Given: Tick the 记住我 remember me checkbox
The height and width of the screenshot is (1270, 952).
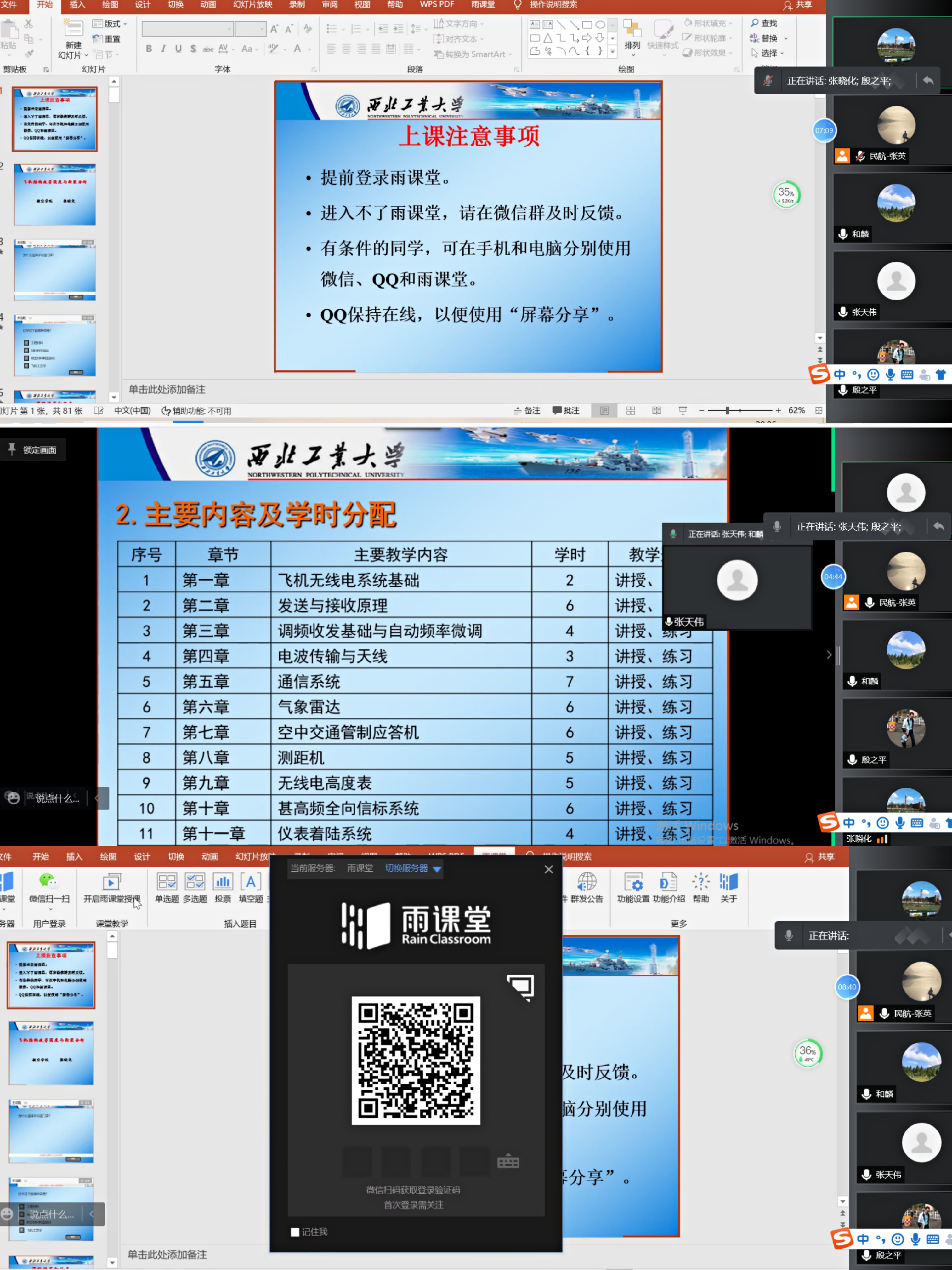Looking at the screenshot, I should click(295, 1232).
